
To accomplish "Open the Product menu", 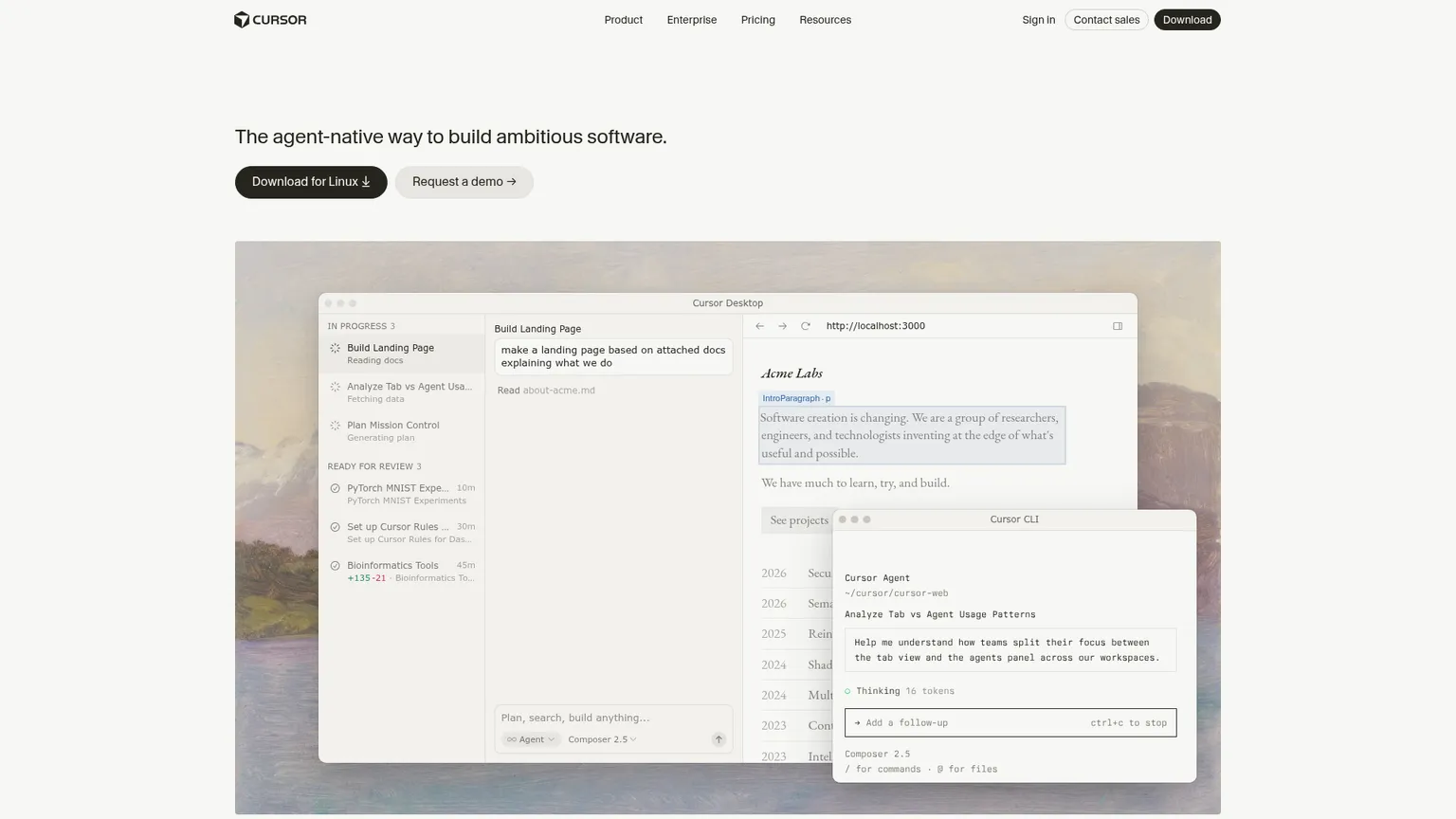I will coord(624,20).
